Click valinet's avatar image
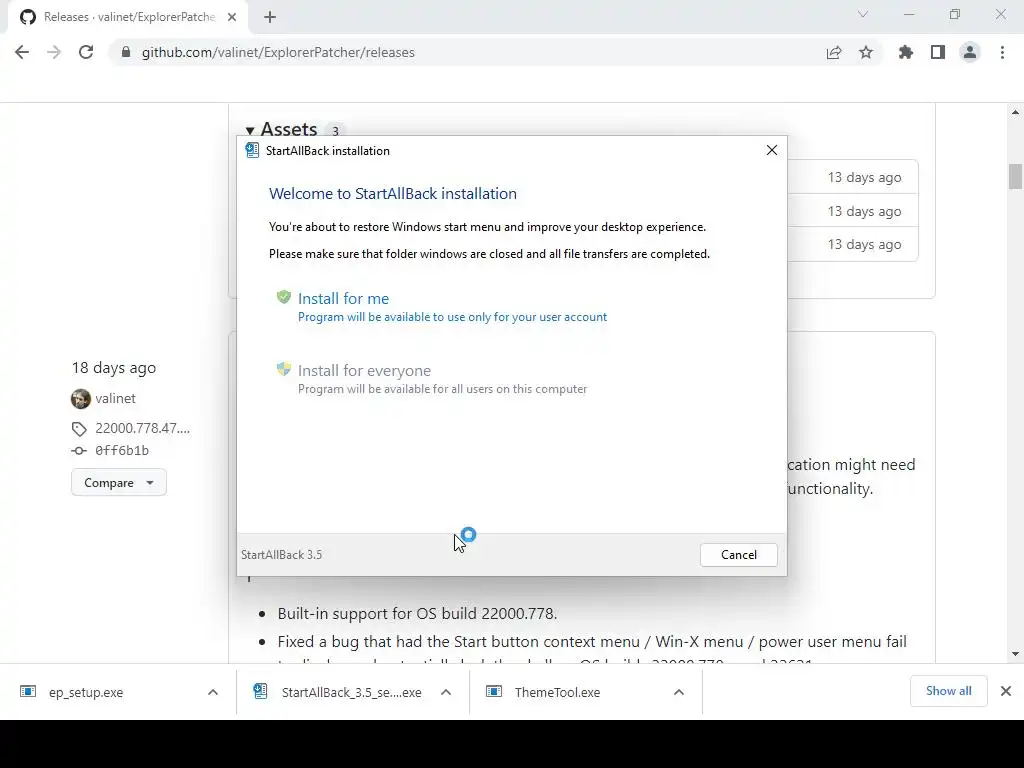Image resolution: width=1024 pixels, height=768 pixels. (x=81, y=398)
